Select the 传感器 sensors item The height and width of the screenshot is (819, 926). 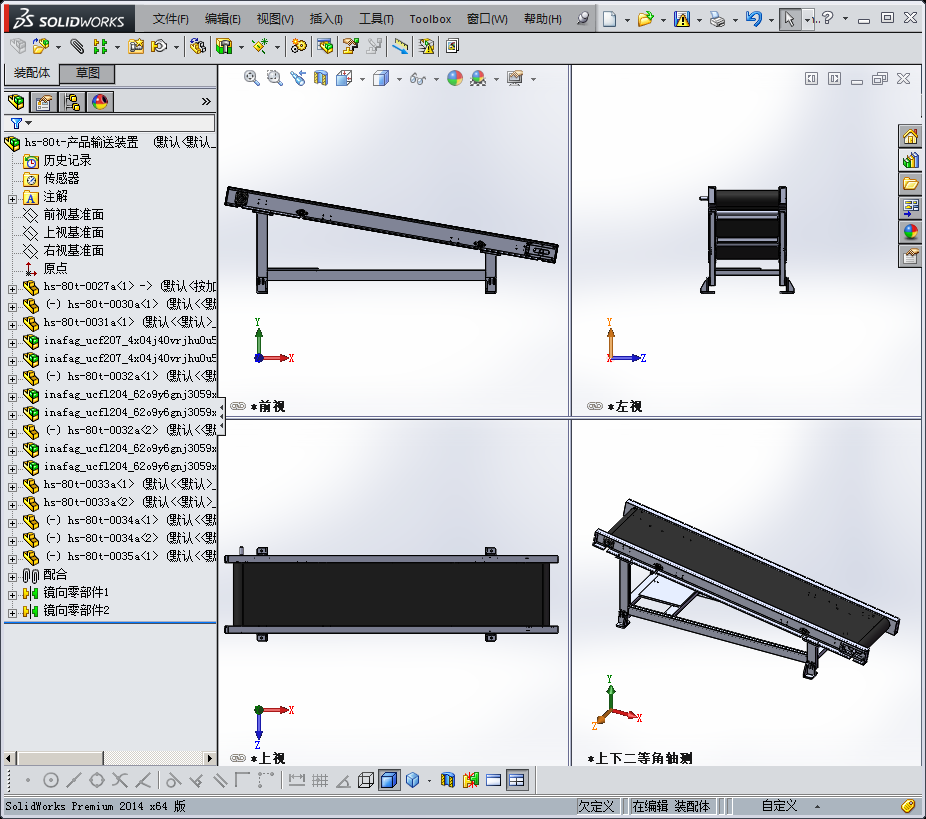click(61, 178)
